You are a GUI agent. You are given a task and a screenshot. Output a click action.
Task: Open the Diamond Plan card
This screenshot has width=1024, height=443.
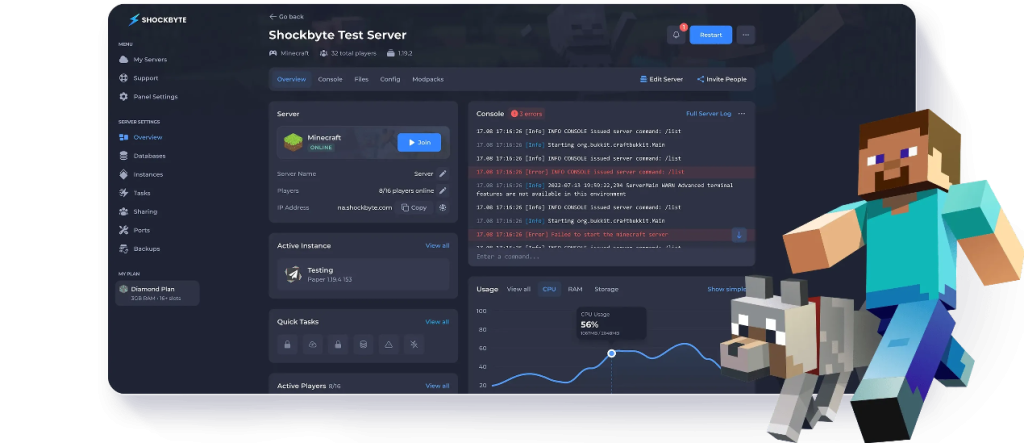[x=157, y=293]
